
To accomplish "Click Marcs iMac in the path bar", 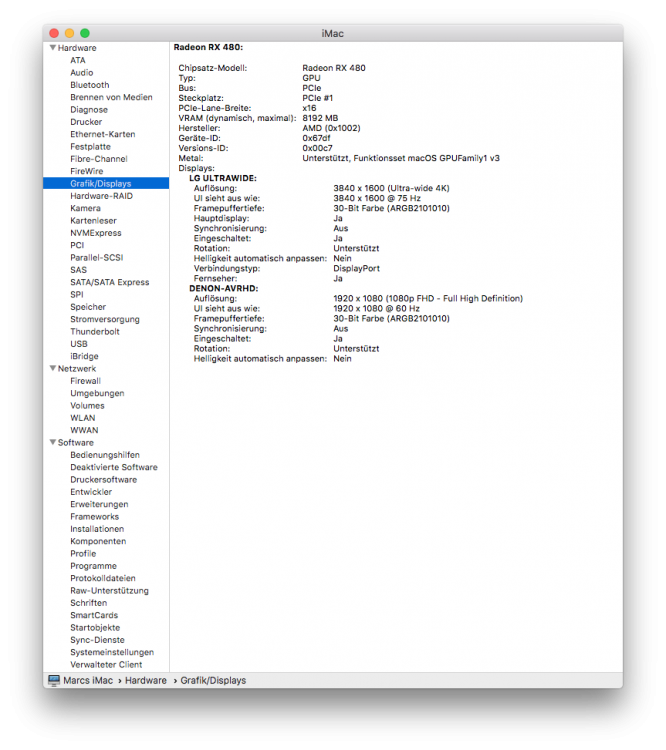I will (x=88, y=680).
